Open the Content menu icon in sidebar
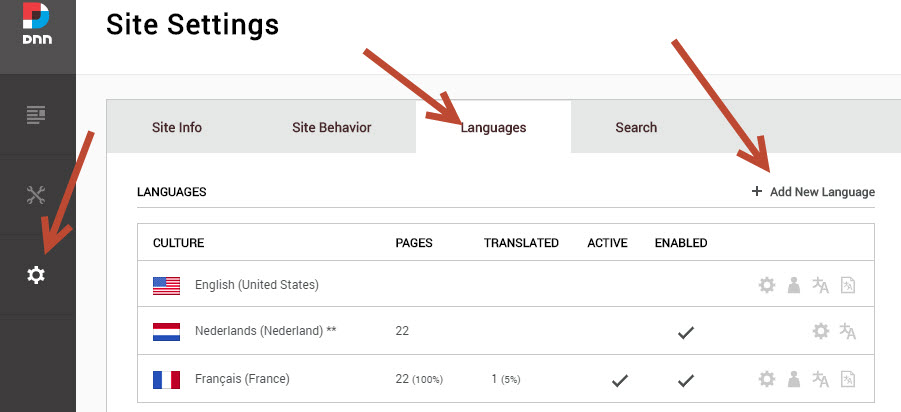This screenshot has height=412, width=901. [x=36, y=115]
